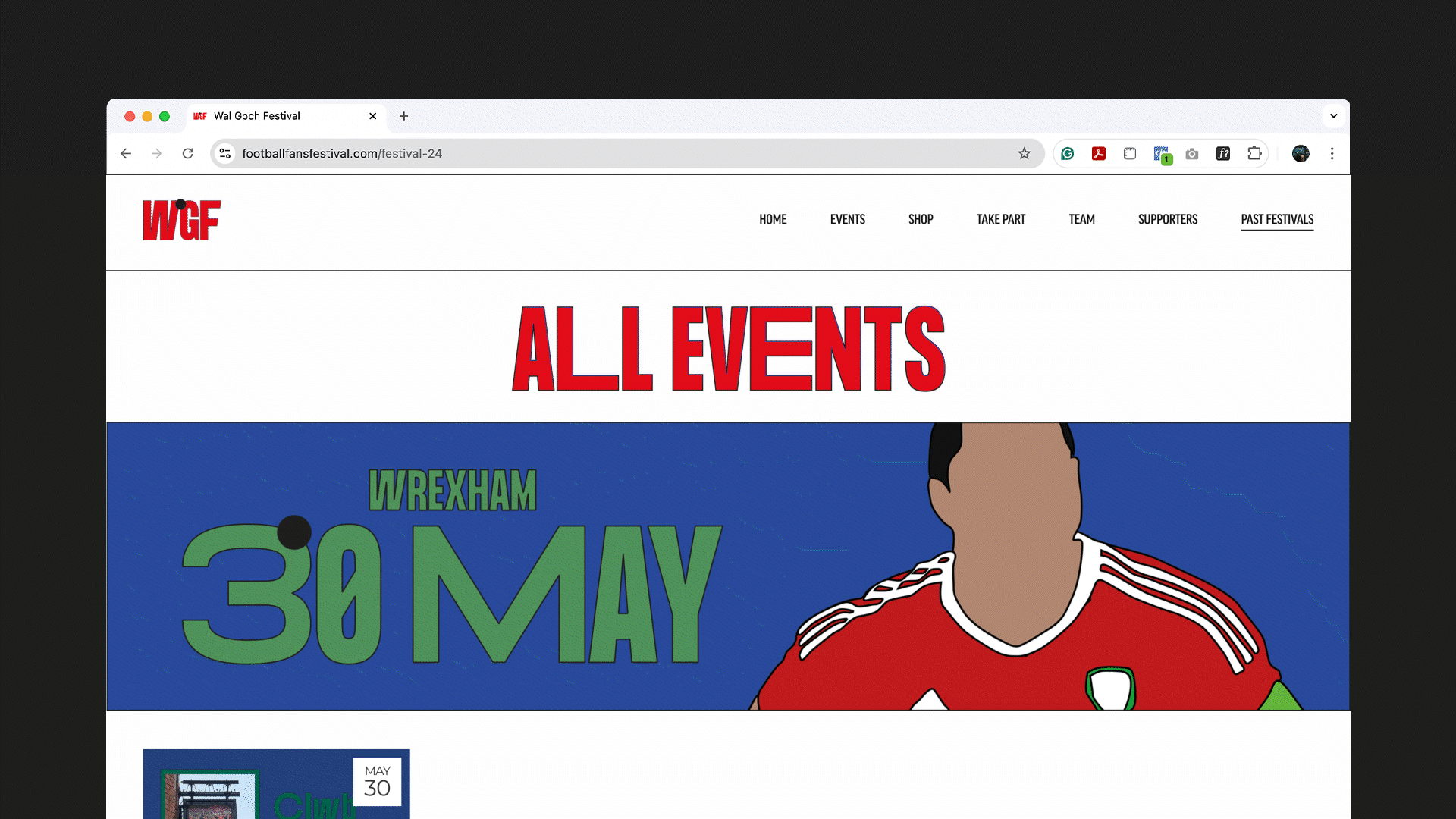Open the SUPPORTERS nav item
Viewport: 1456px width, 819px height.
tap(1168, 219)
